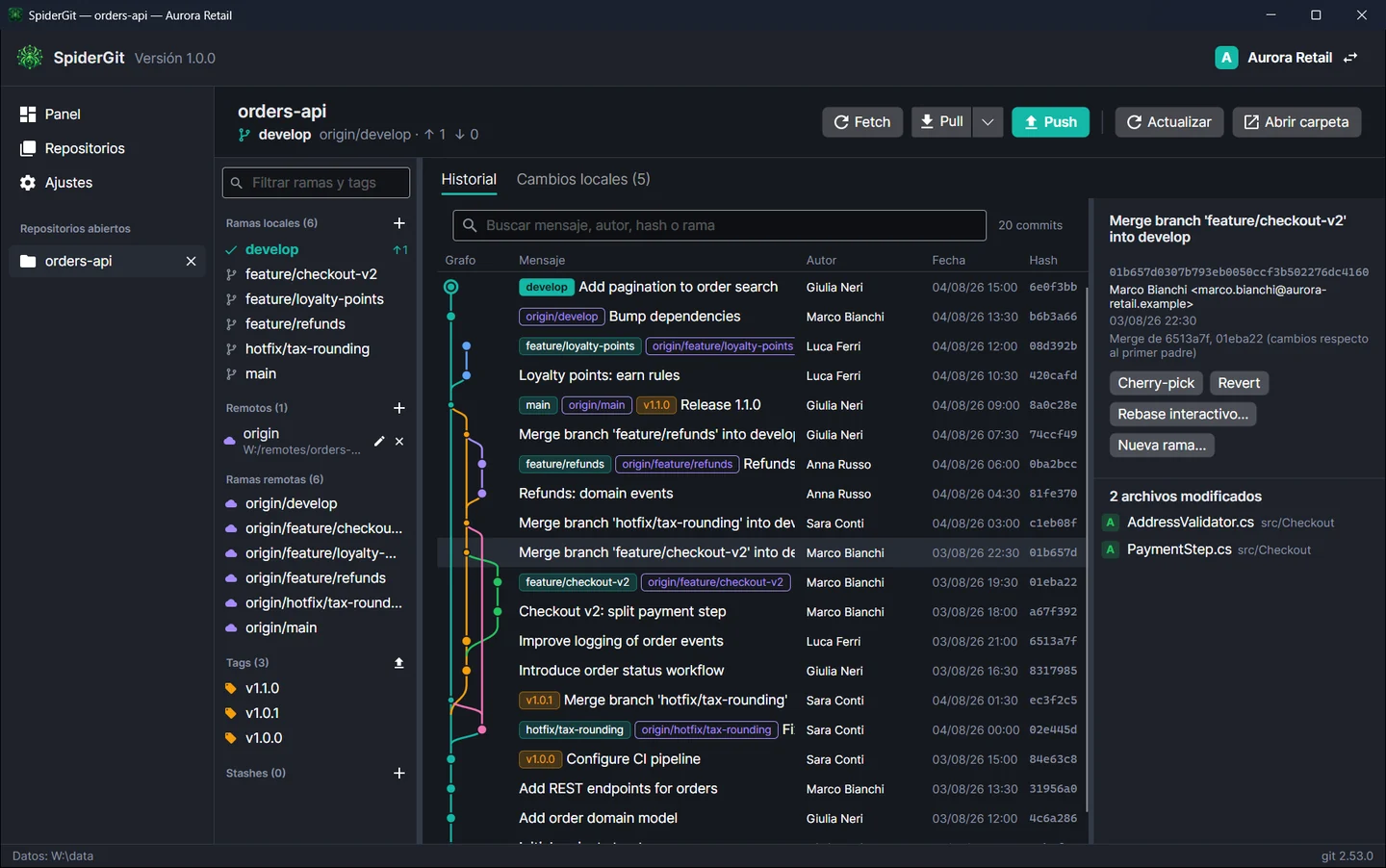
Task: Create Nueva rama from commit
Action: click(x=1162, y=445)
